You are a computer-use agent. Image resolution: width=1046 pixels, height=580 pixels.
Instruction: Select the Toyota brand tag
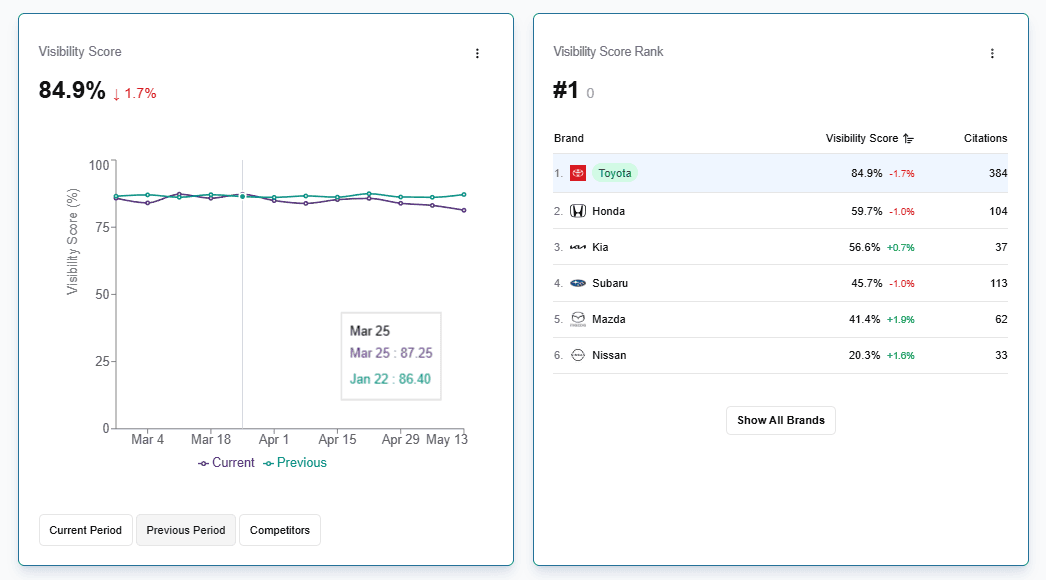tap(614, 173)
